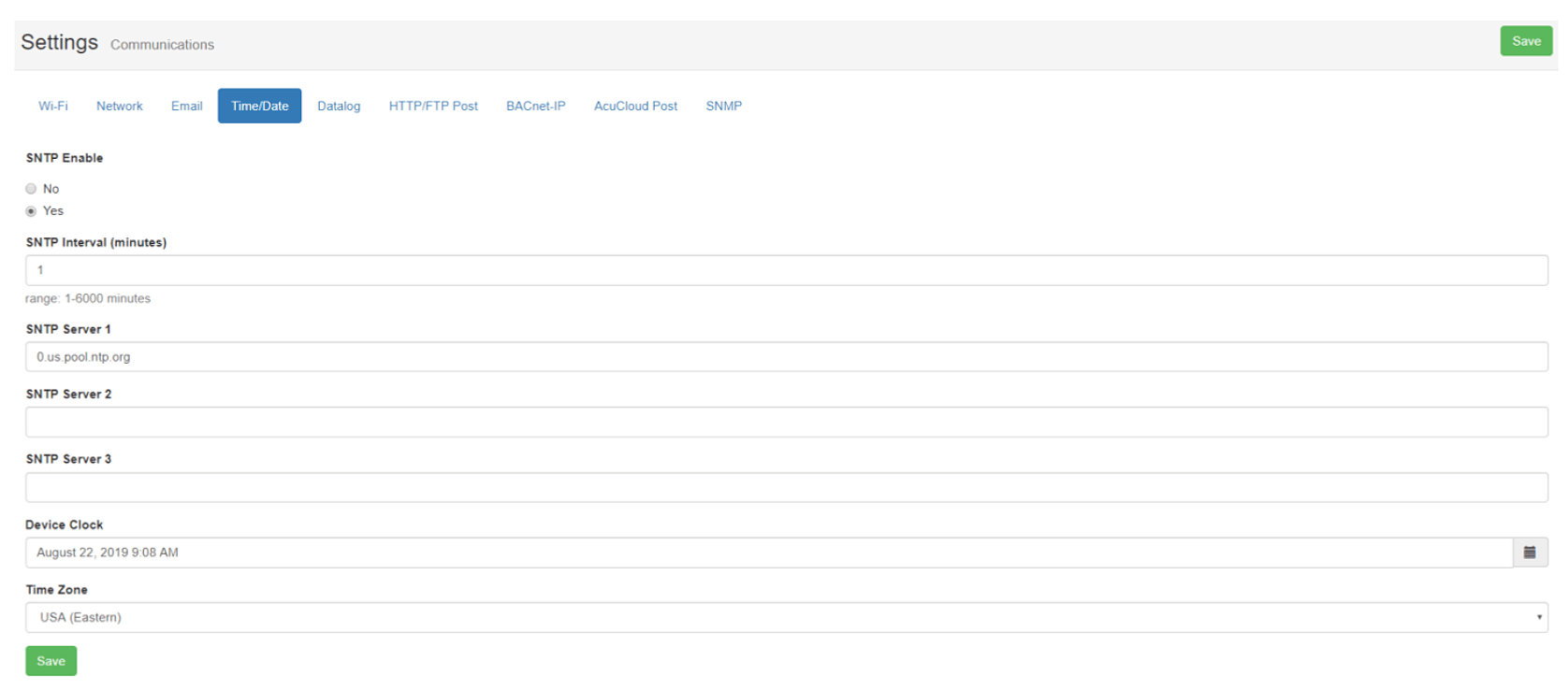Screen dimensions: 1568x690
Task: Select the Time/Date tab
Action: pyautogui.click(x=259, y=107)
